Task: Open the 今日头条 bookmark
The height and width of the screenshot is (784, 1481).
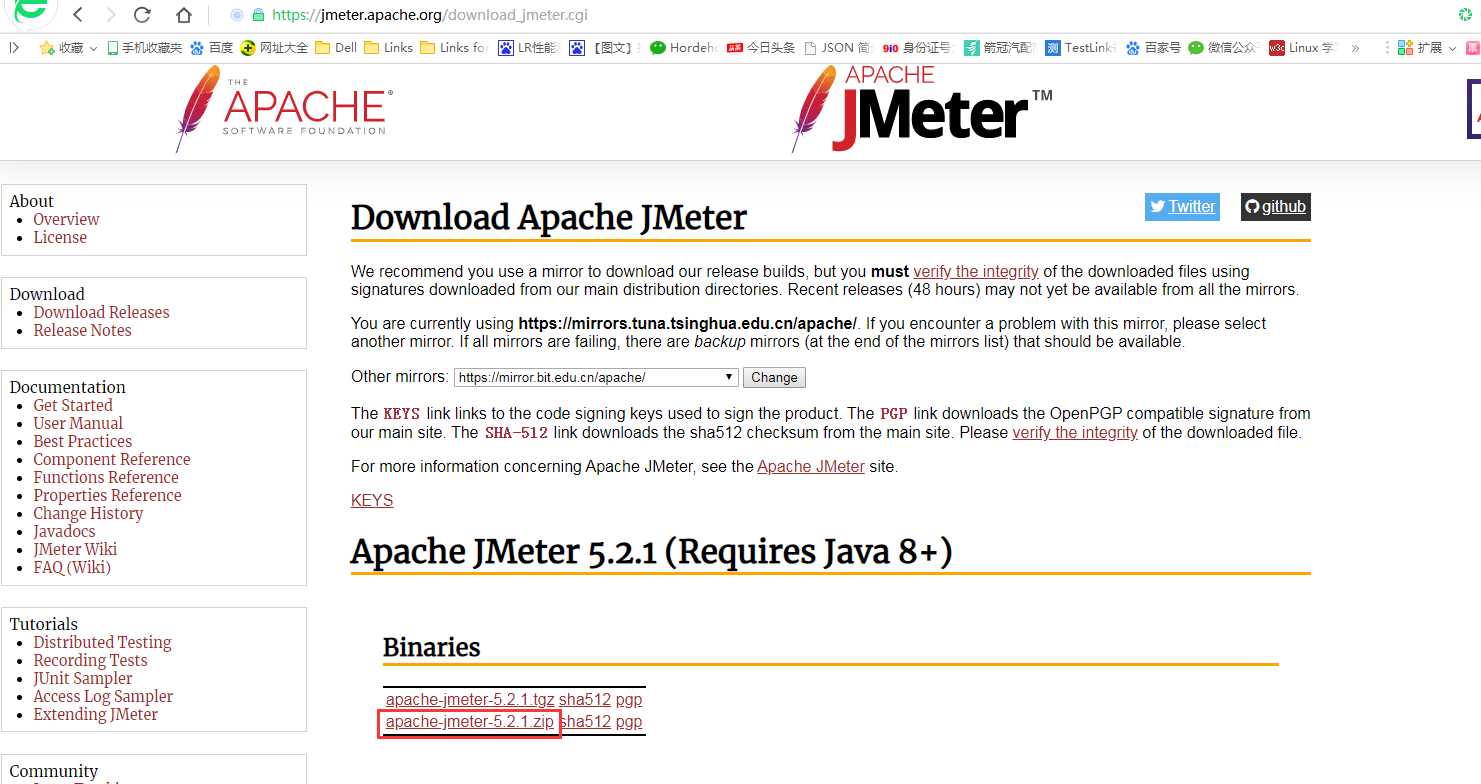Action: 760,47
